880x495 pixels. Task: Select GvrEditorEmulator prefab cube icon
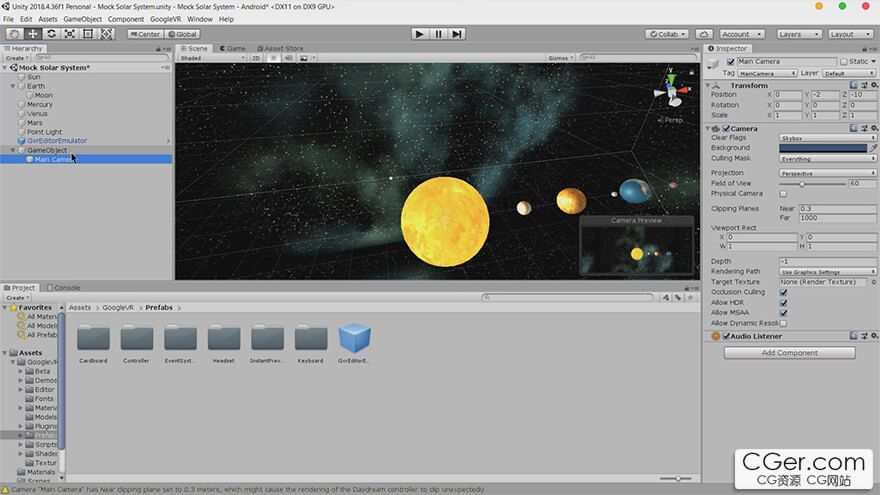[354, 338]
